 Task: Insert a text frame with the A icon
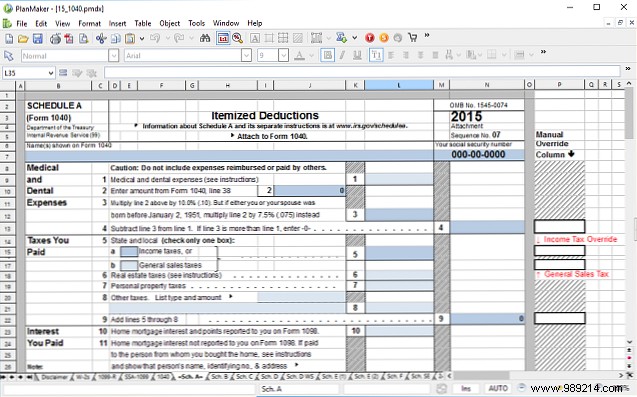255,39
